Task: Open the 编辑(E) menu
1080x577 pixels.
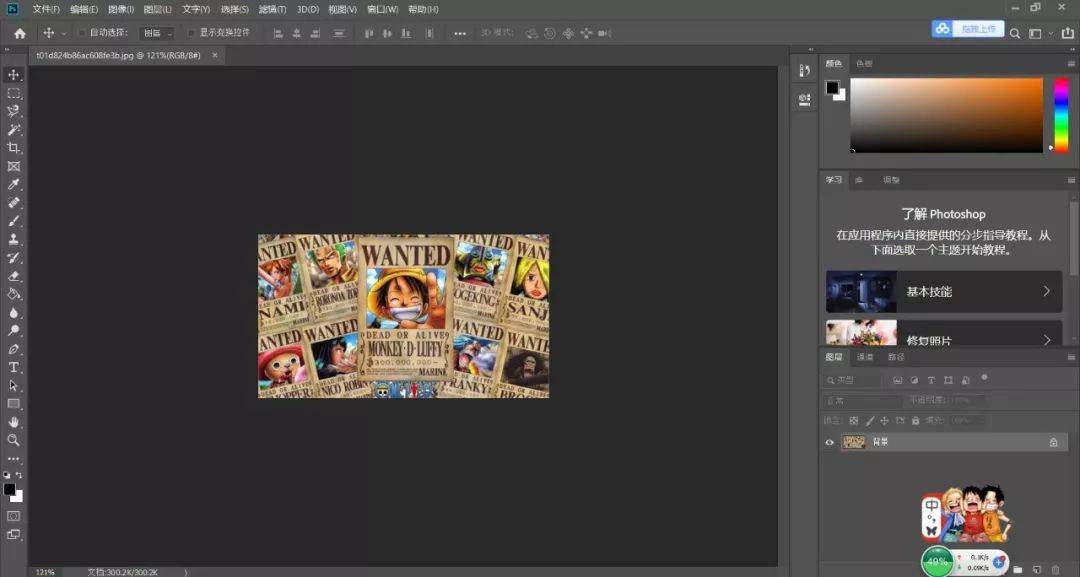Action: 84,10
